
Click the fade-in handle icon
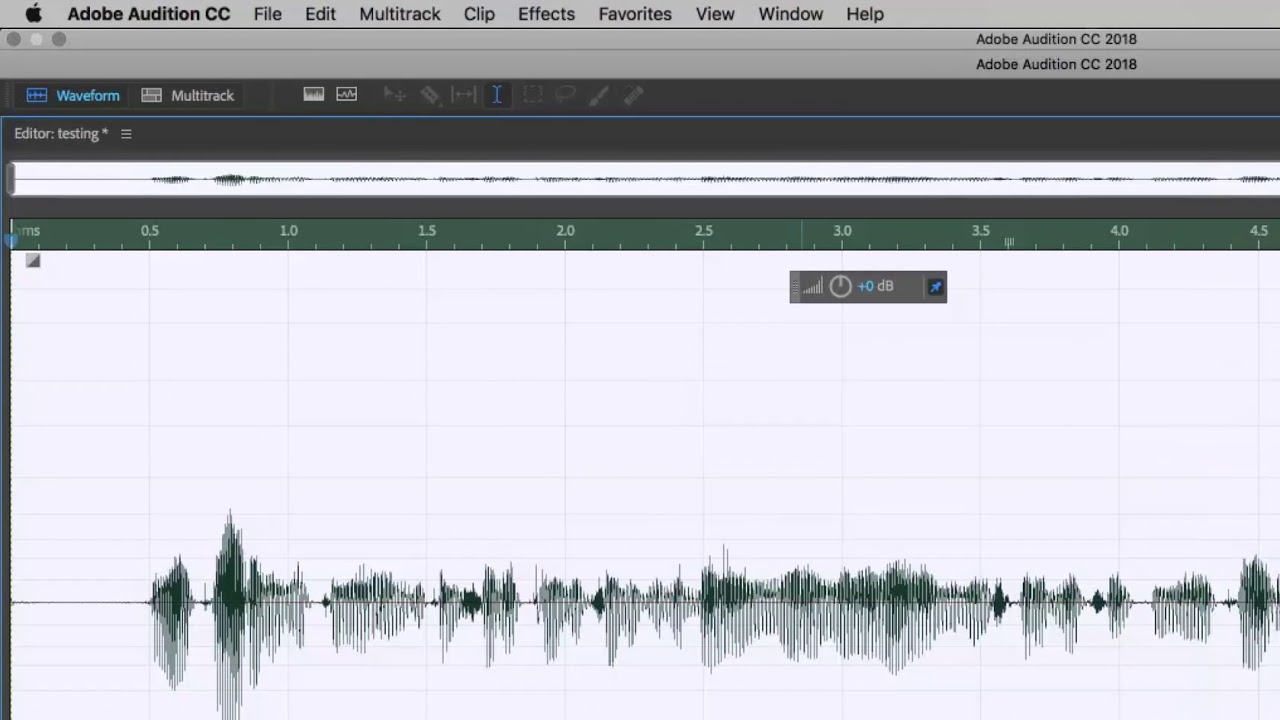33,260
